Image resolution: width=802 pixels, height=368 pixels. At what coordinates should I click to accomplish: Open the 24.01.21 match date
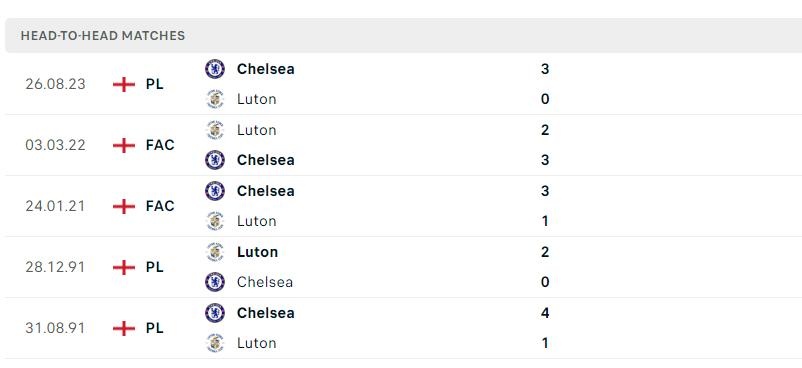click(56, 206)
